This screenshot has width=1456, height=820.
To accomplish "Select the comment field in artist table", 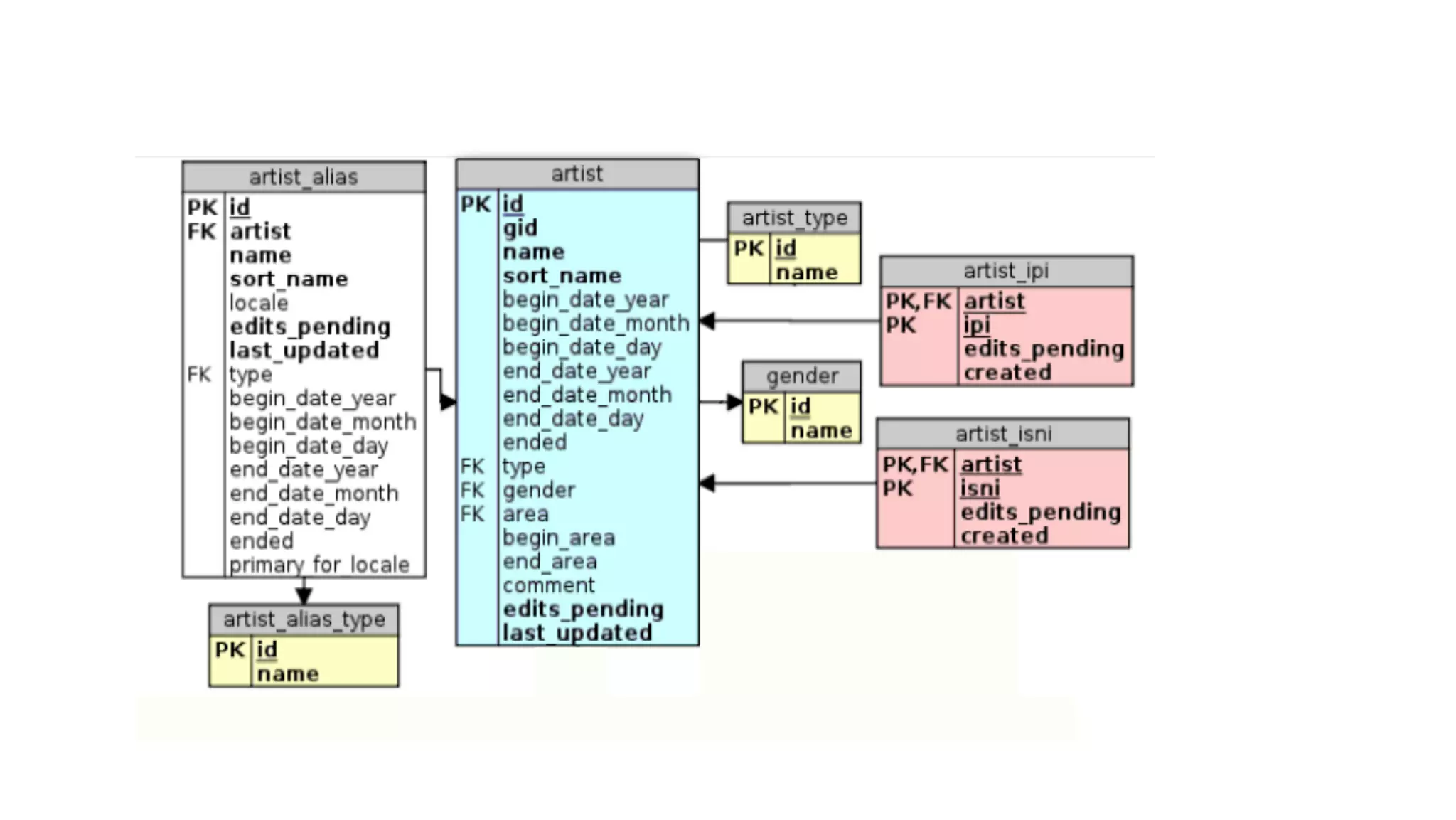I will (548, 586).
